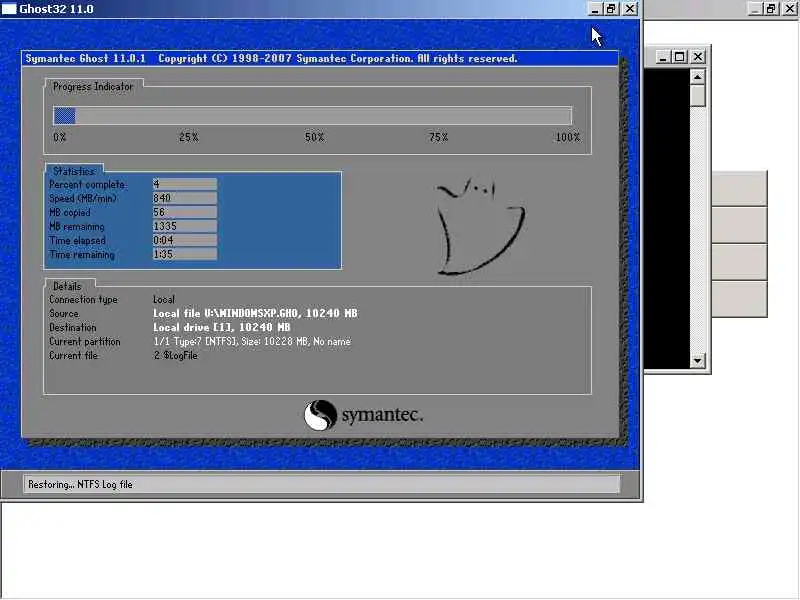Click the Progress Indicator group label
Image resolution: width=800 pixels, height=600 pixels.
tap(93, 87)
